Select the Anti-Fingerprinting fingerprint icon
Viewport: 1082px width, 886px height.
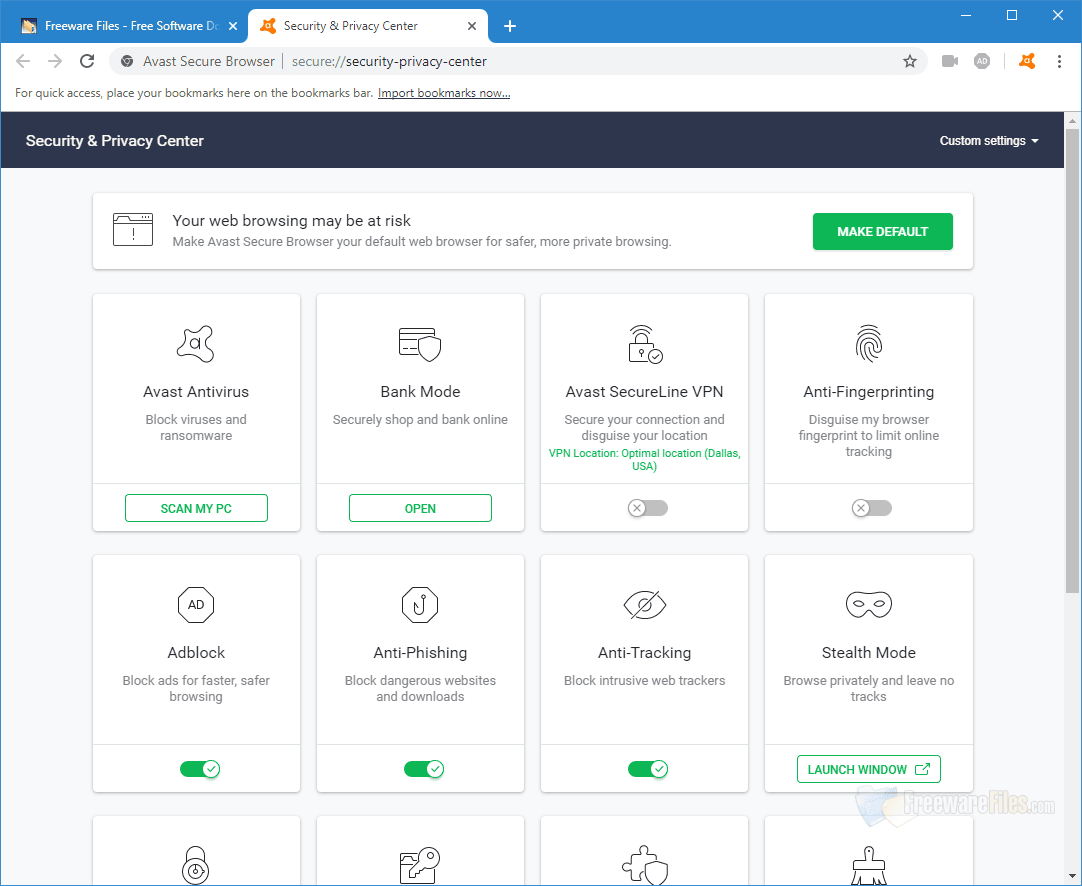[x=868, y=344]
